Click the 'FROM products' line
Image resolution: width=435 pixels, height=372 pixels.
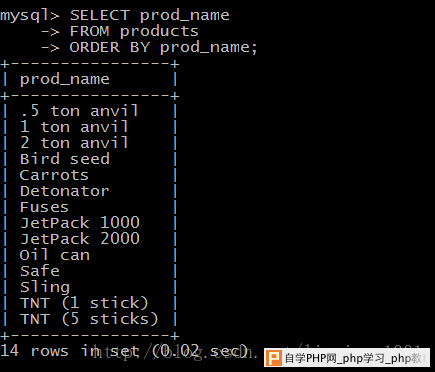click(134, 31)
